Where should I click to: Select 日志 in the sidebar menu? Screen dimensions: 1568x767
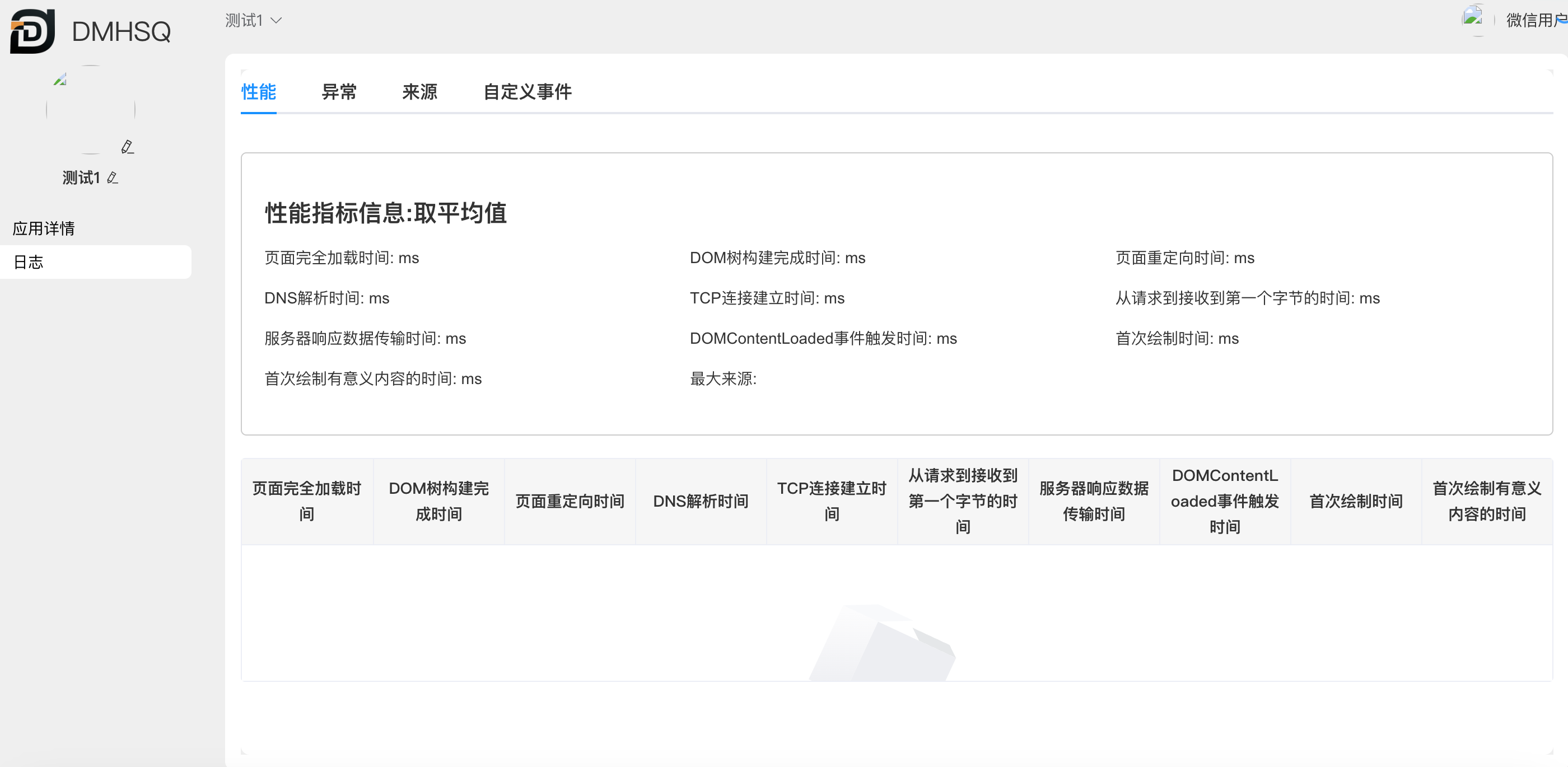29,263
